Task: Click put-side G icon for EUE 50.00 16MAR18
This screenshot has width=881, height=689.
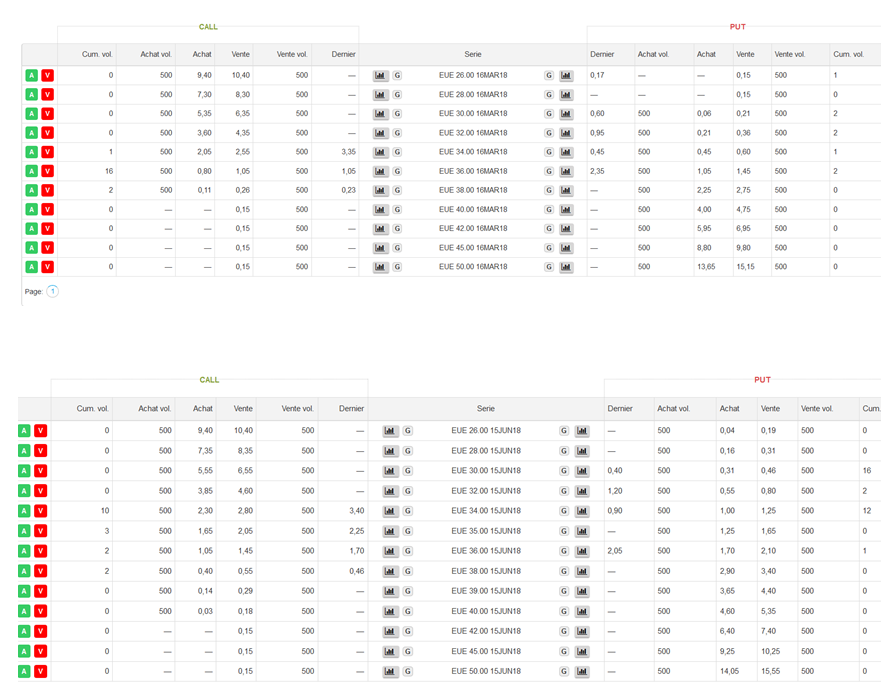Action: 548,267
